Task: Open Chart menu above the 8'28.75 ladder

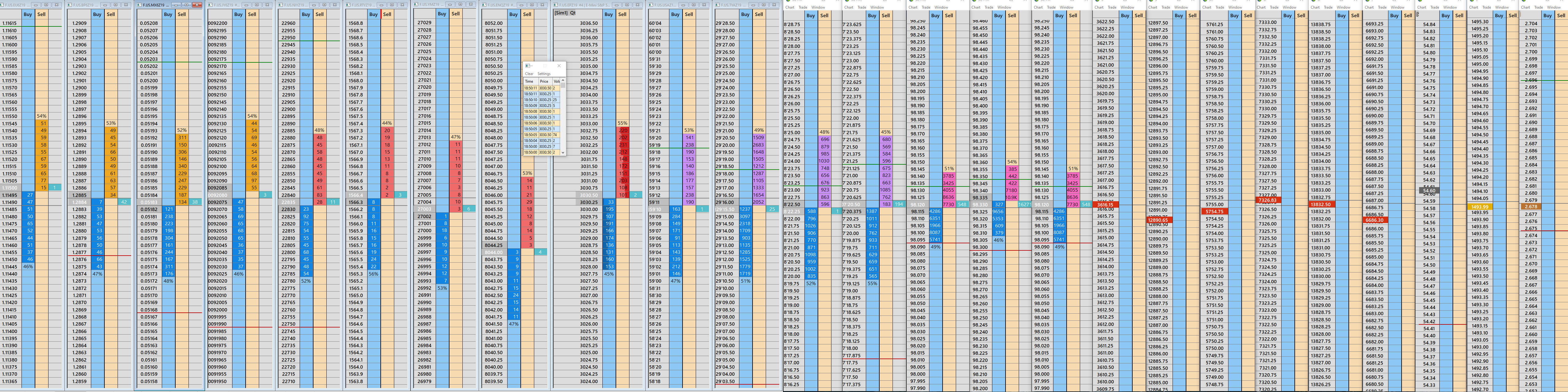Action: tap(790, 7)
